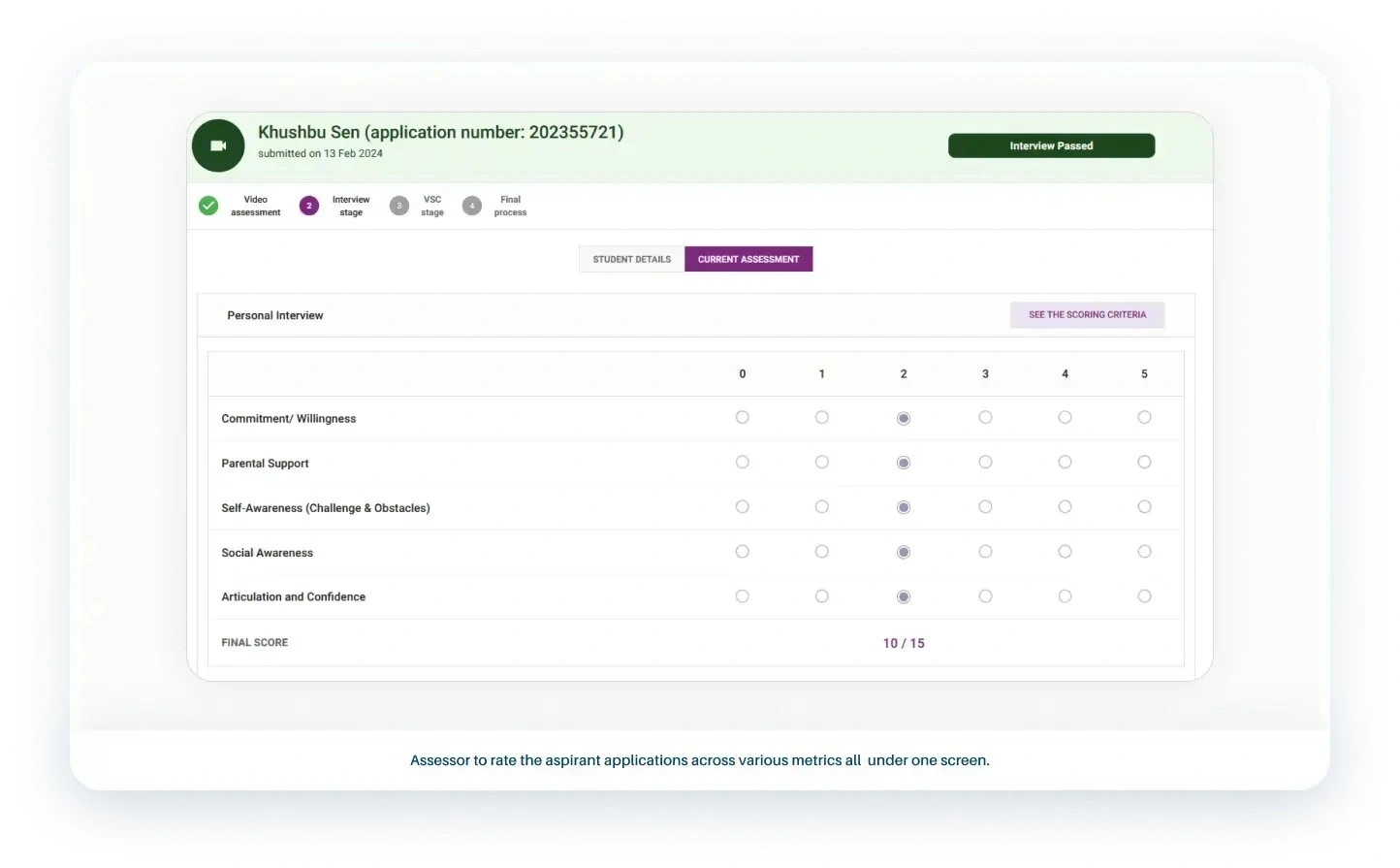Switch to the Current Assessment tab

pos(748,259)
